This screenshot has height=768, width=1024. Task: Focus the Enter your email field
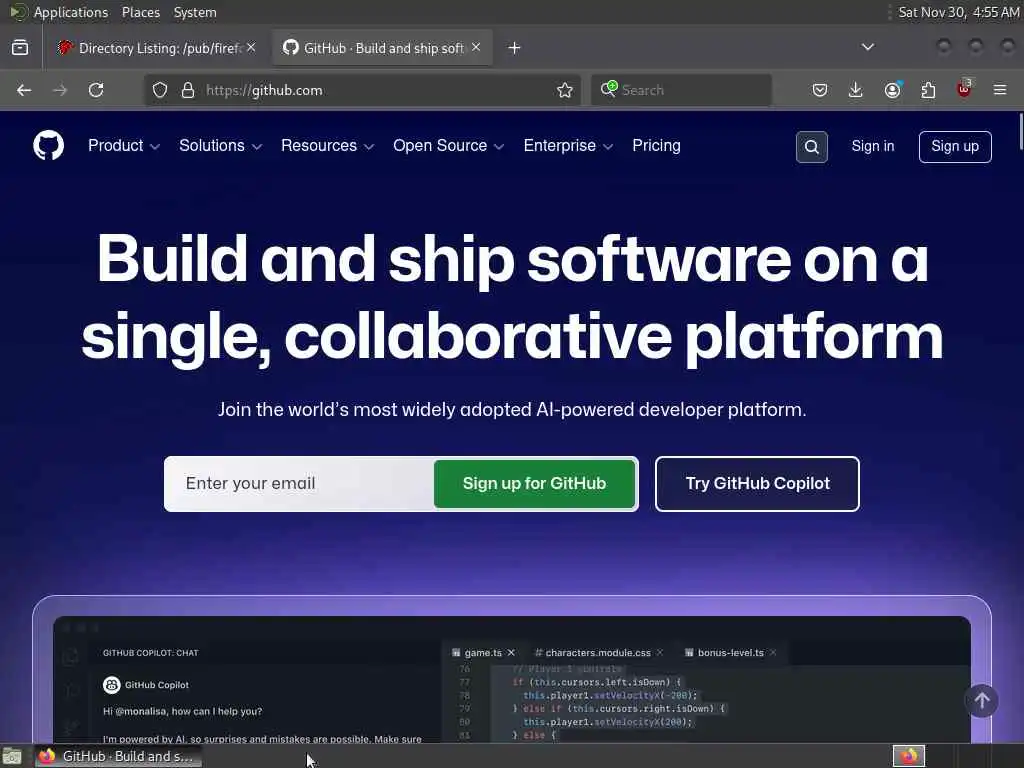[300, 484]
